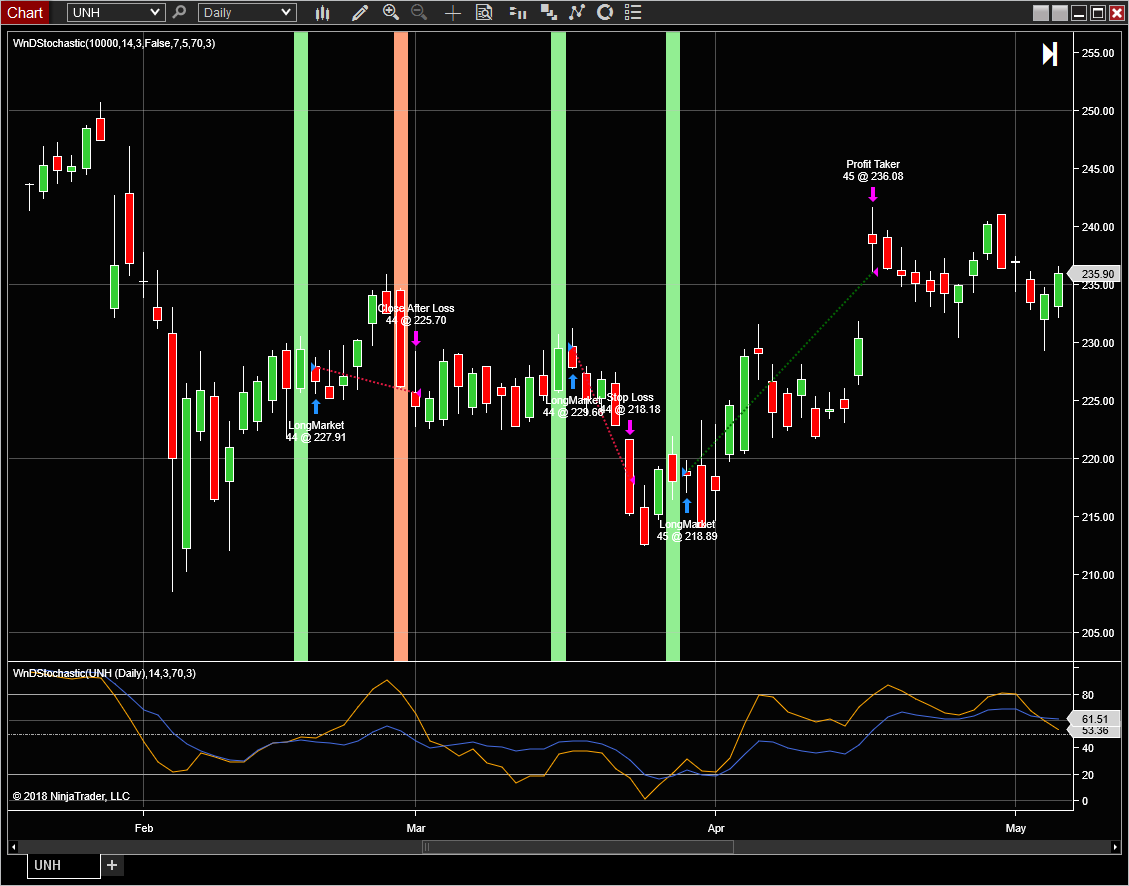Image resolution: width=1129 pixels, height=886 pixels.
Task: Click the 250.00 price axis label
Action: coord(1097,111)
